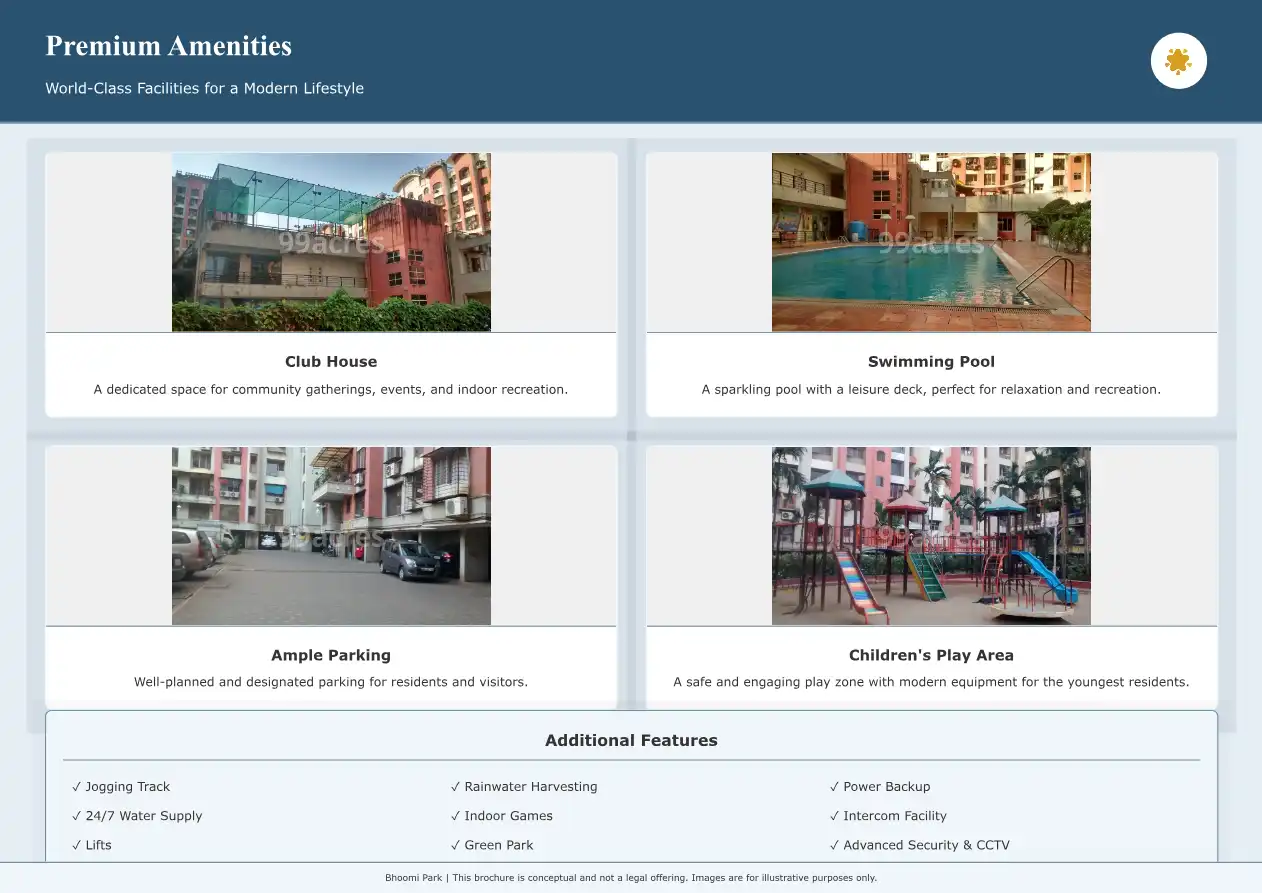Click the Bhoomi Park footer disclaimer
The height and width of the screenshot is (893, 1262).
click(x=631, y=878)
